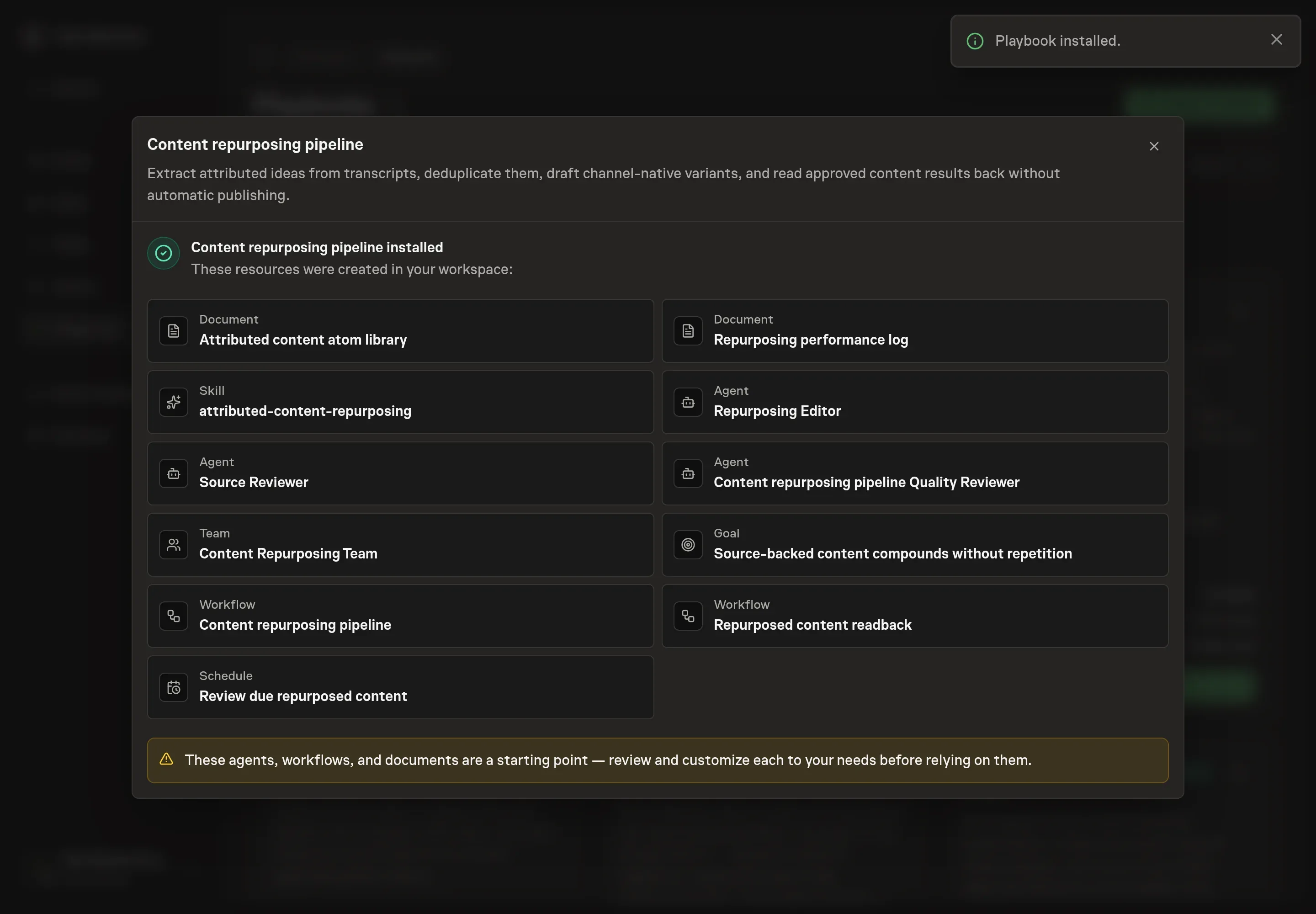Image resolution: width=1316 pixels, height=914 pixels.
Task: Click 'These resources were created in your workspace' text
Action: point(352,269)
